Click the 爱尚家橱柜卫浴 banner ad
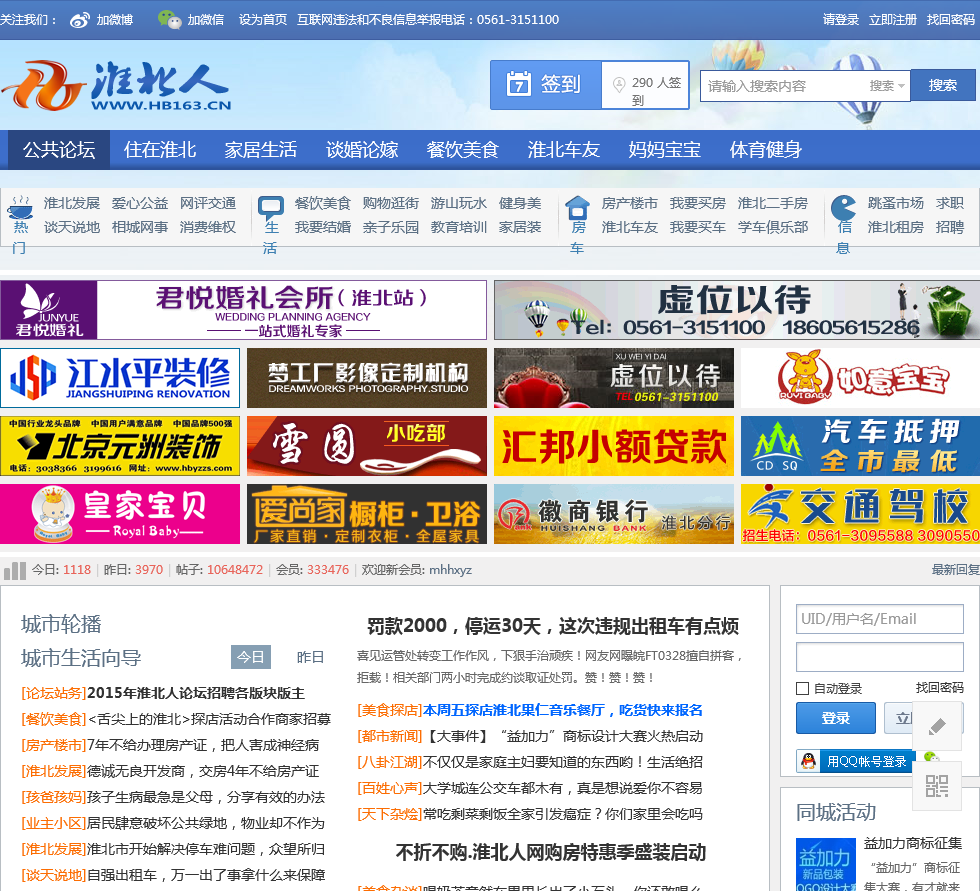This screenshot has height=891, width=980. click(x=367, y=514)
